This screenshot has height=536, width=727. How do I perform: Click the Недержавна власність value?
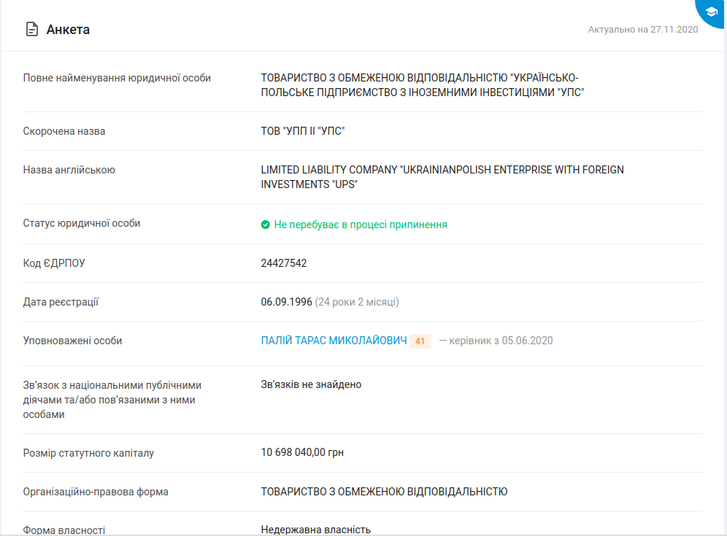(316, 530)
